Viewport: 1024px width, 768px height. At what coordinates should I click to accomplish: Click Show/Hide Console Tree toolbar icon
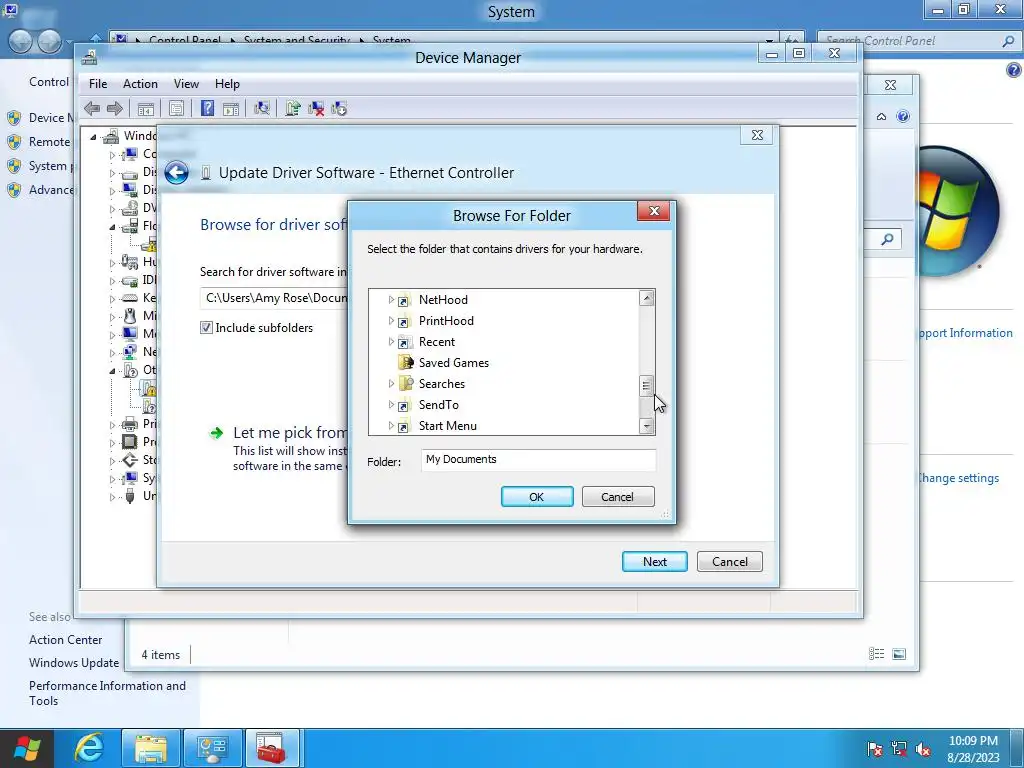tap(146, 108)
